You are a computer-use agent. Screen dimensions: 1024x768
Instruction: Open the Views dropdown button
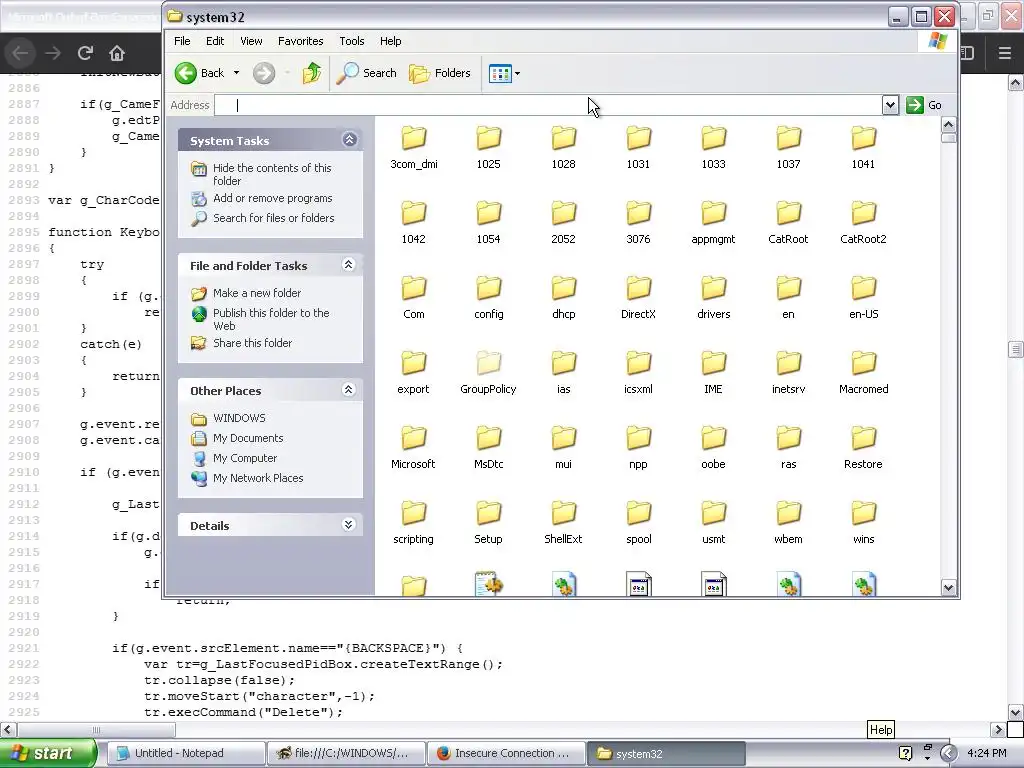coord(504,73)
